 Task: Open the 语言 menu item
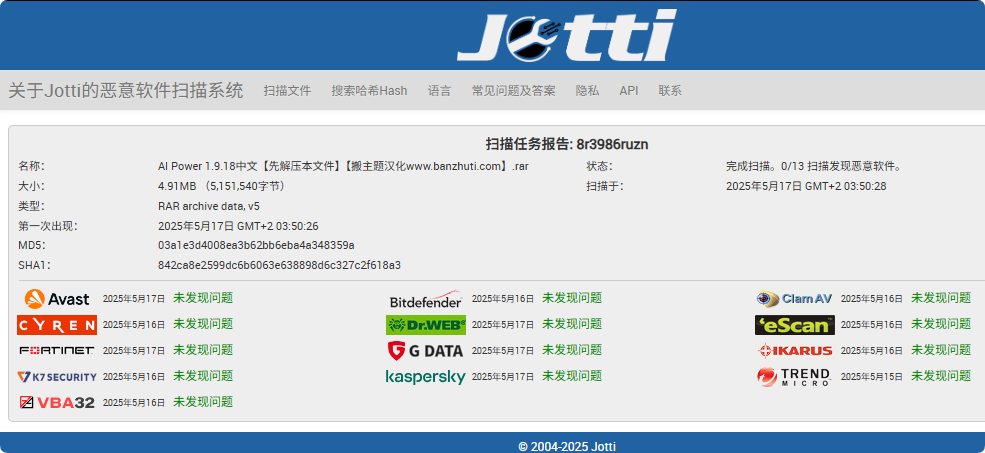[439, 90]
